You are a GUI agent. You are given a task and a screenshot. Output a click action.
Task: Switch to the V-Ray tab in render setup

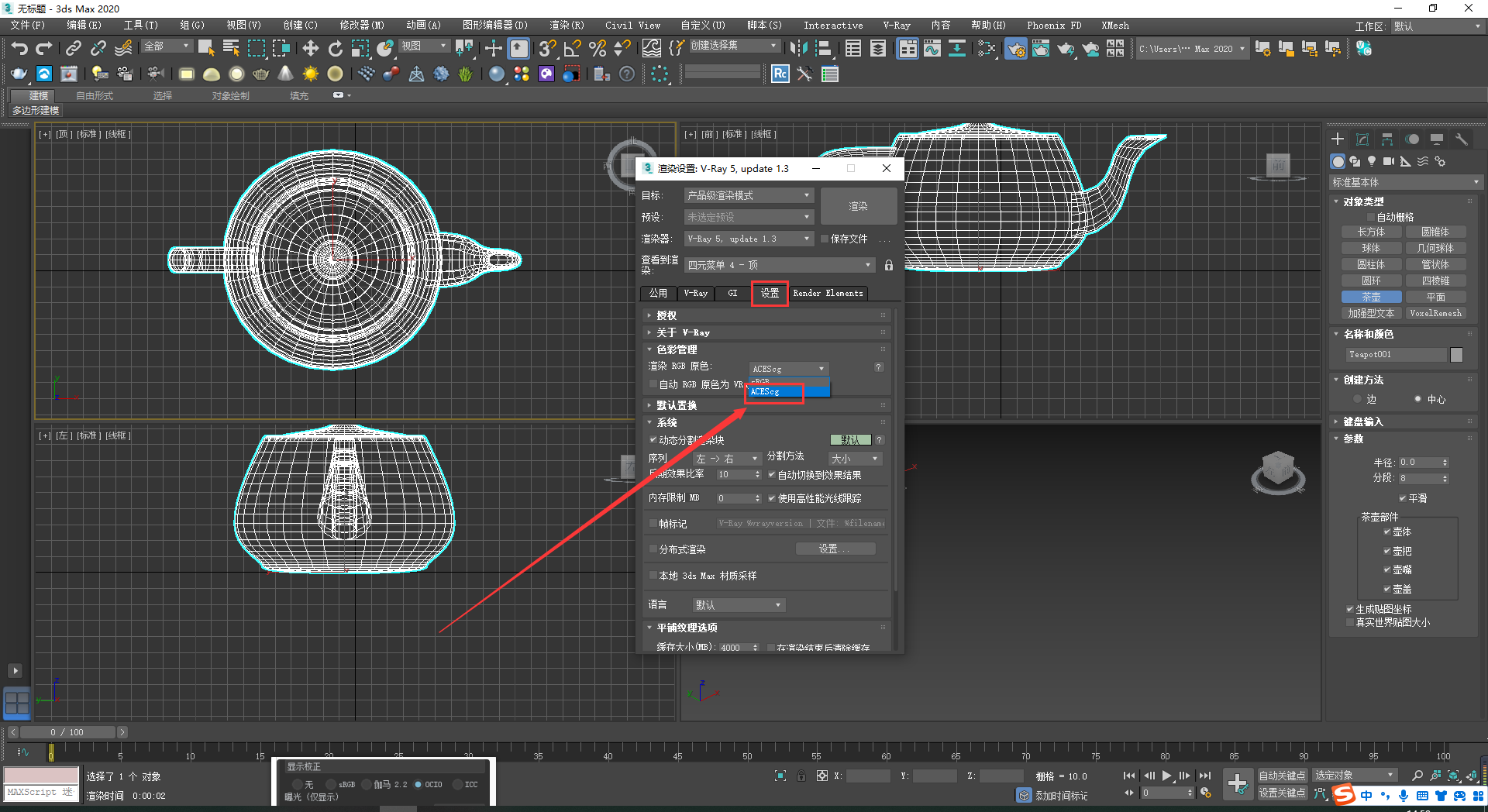[695, 293]
